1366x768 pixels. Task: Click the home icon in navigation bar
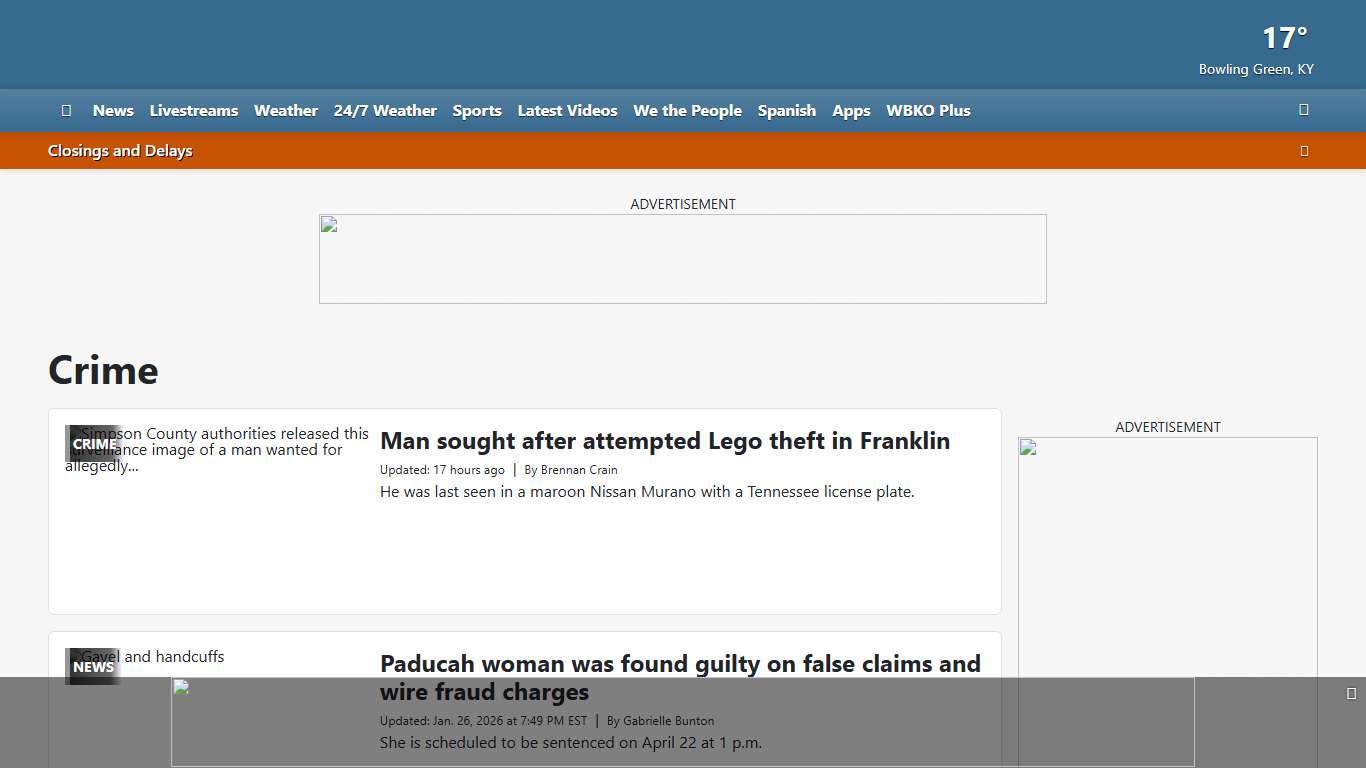click(66, 111)
